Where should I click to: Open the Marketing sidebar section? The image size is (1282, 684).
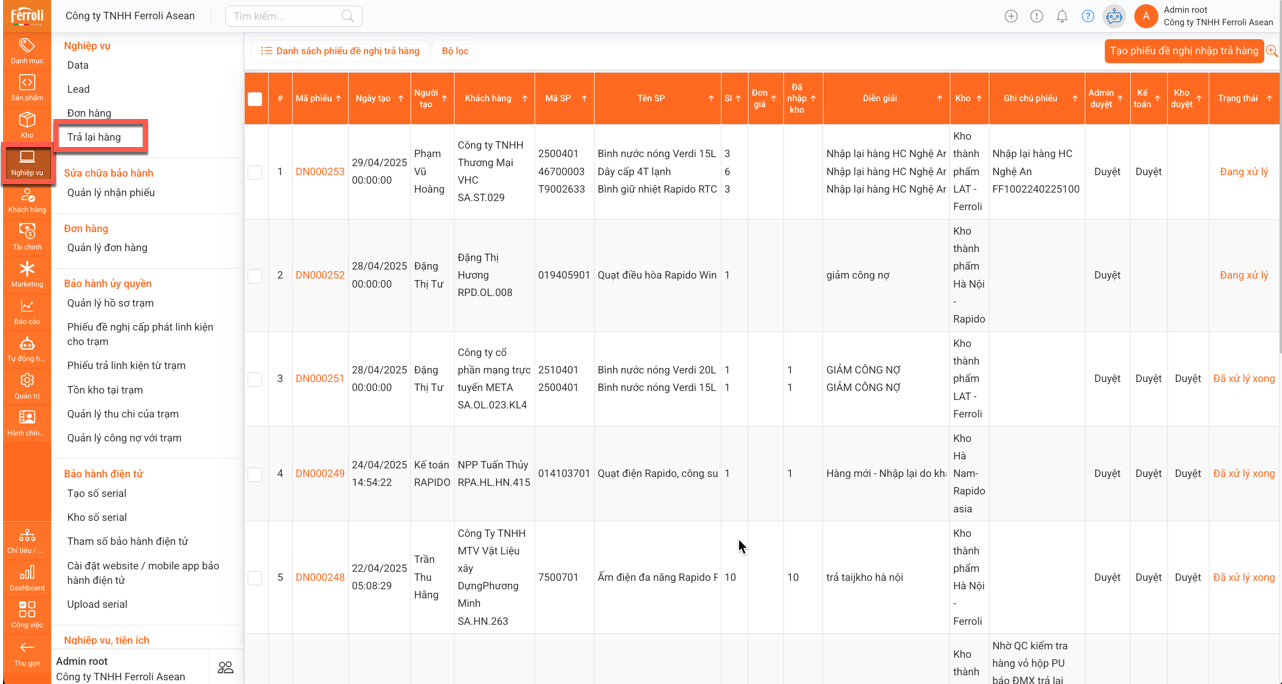[27, 274]
